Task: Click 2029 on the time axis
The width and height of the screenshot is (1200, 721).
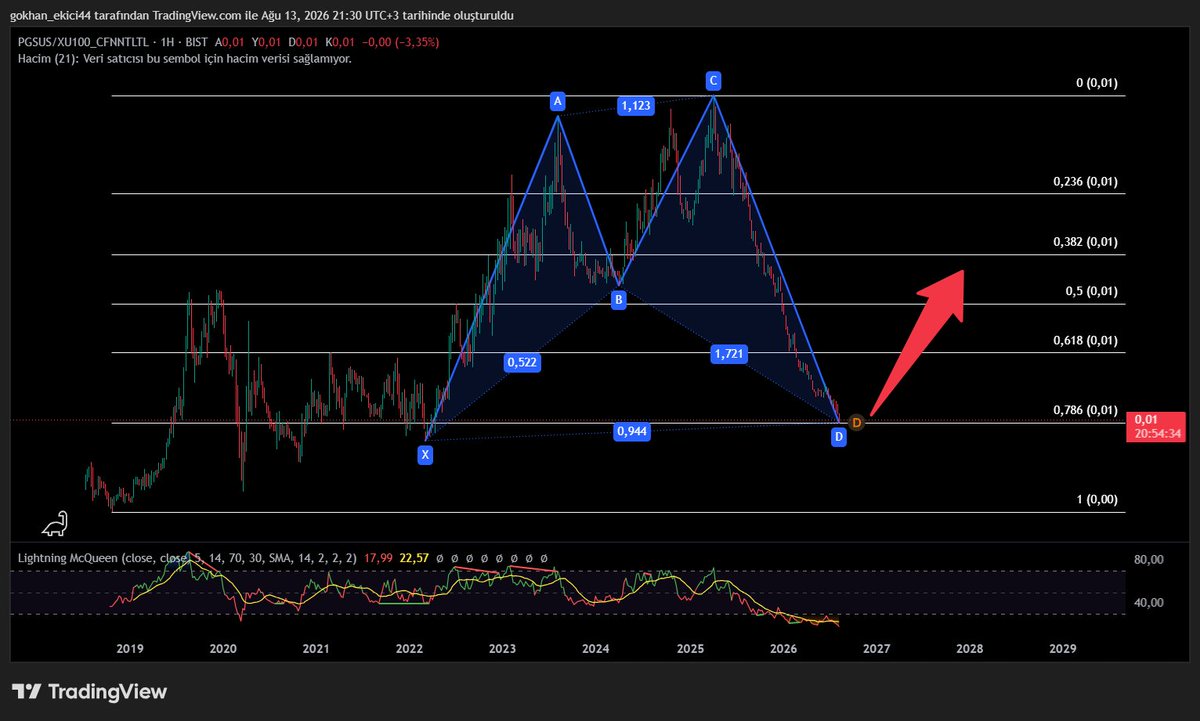Action: (x=1063, y=649)
